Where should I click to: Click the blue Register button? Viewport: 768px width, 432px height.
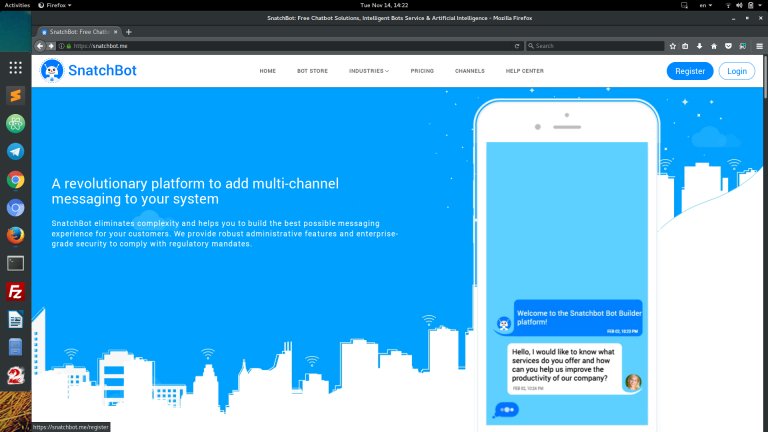point(690,71)
